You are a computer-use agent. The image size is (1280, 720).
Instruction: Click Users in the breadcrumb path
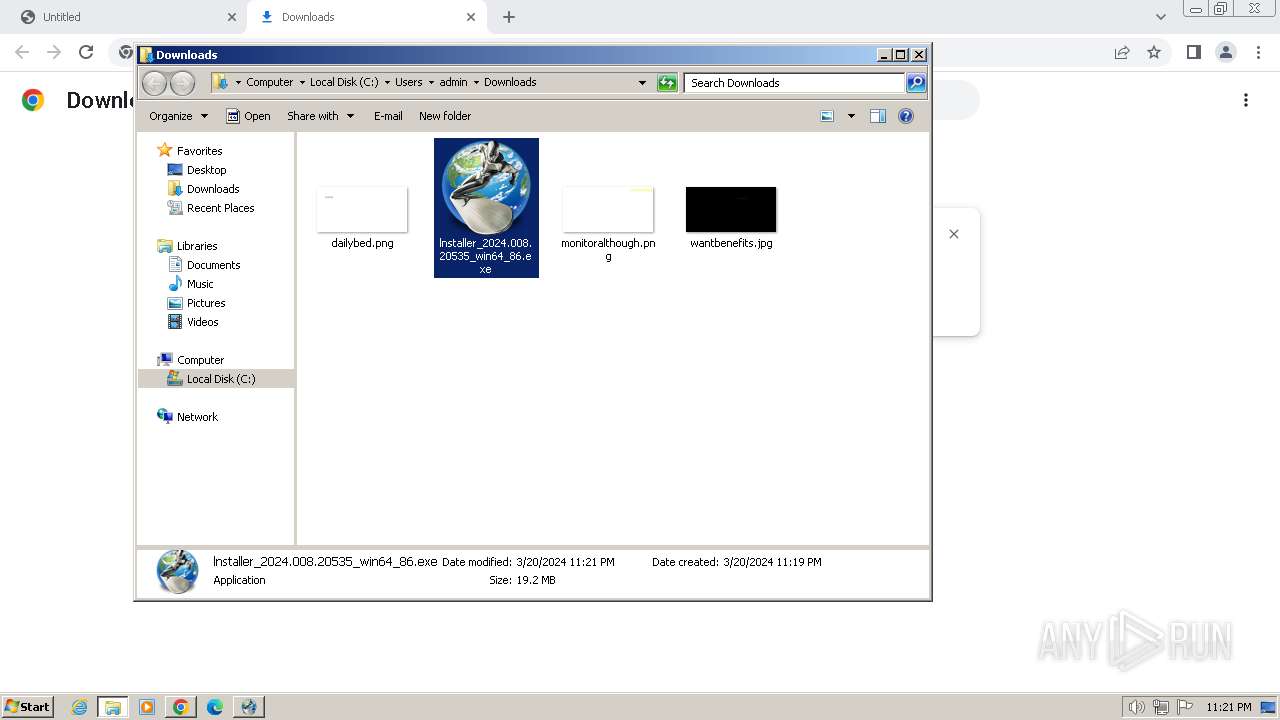point(409,83)
